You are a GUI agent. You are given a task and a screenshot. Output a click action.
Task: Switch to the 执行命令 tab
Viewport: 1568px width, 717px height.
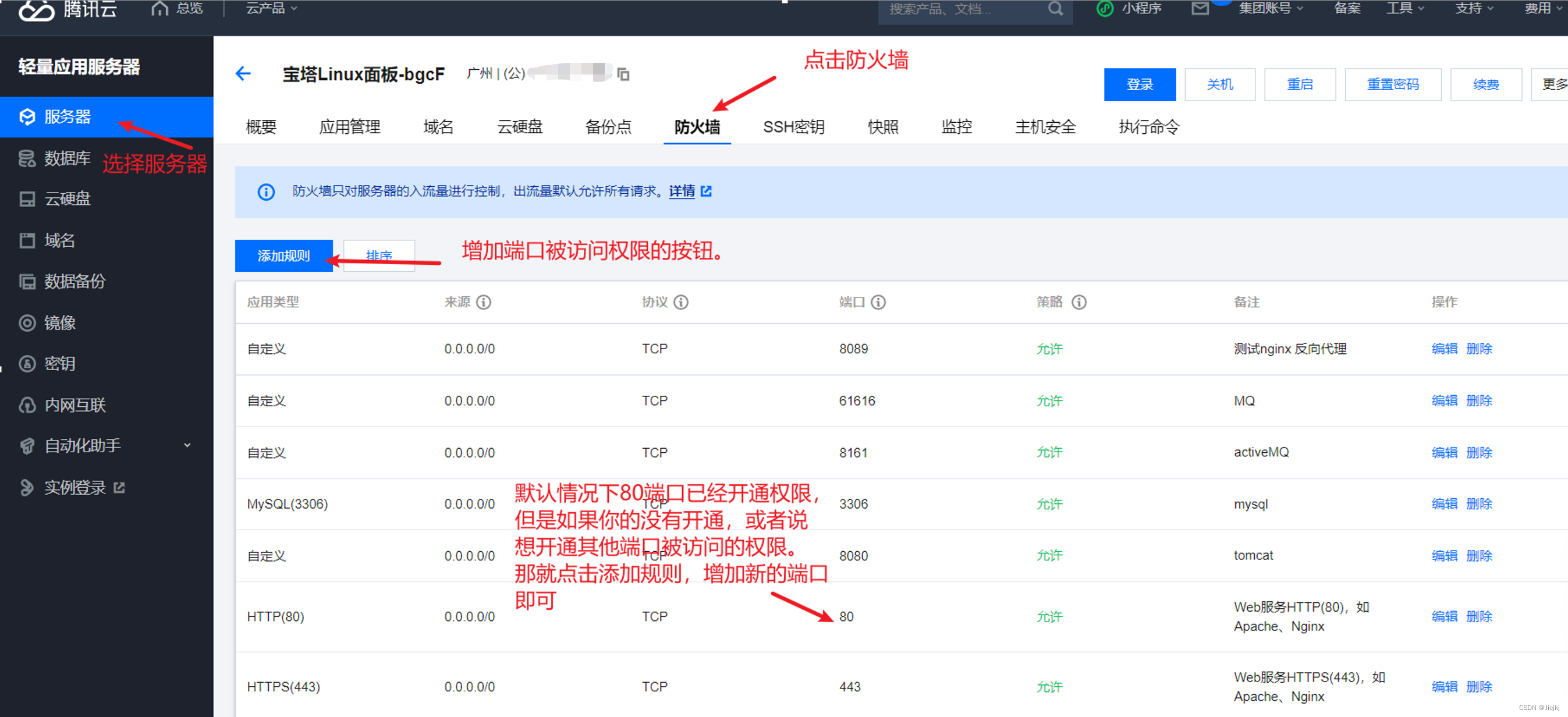click(x=1148, y=127)
